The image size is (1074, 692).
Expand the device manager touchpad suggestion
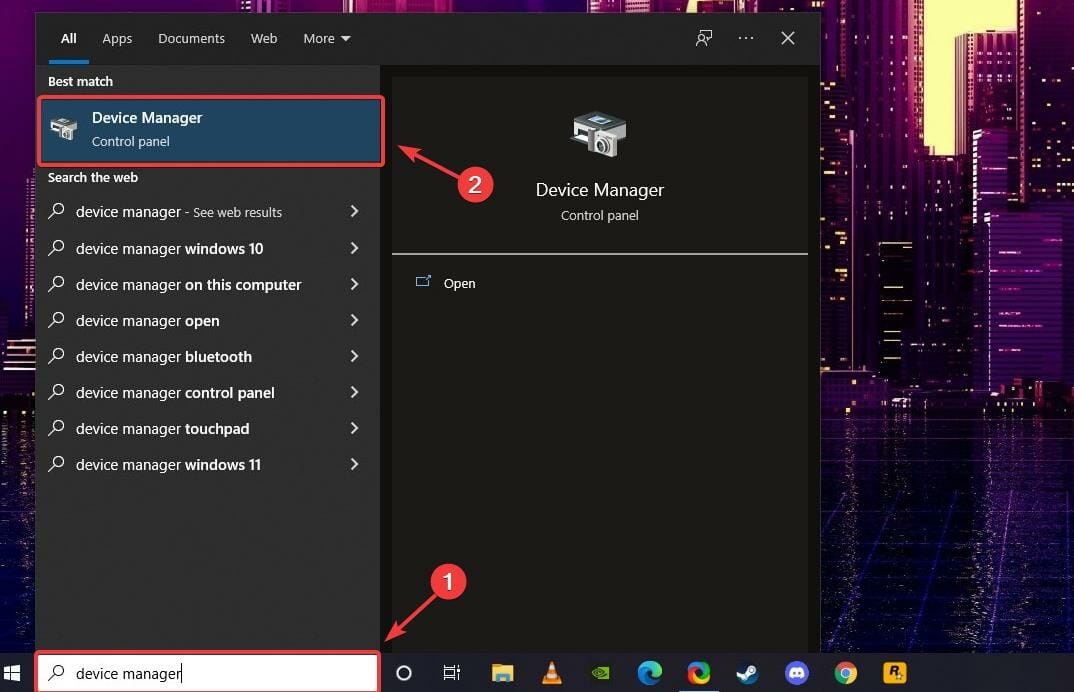354,428
